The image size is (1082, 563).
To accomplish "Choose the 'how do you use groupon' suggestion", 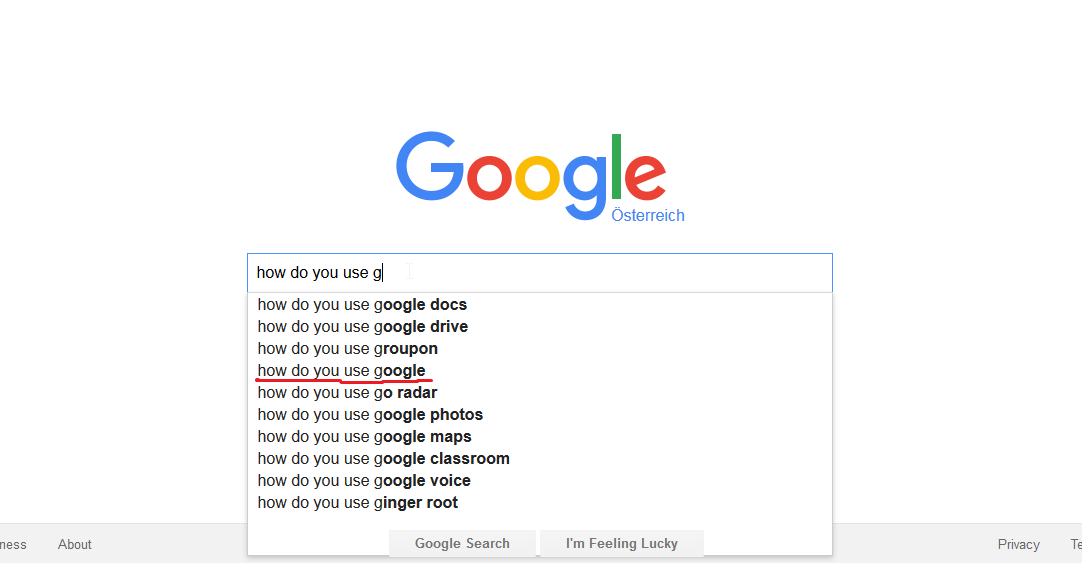I will point(540,348).
